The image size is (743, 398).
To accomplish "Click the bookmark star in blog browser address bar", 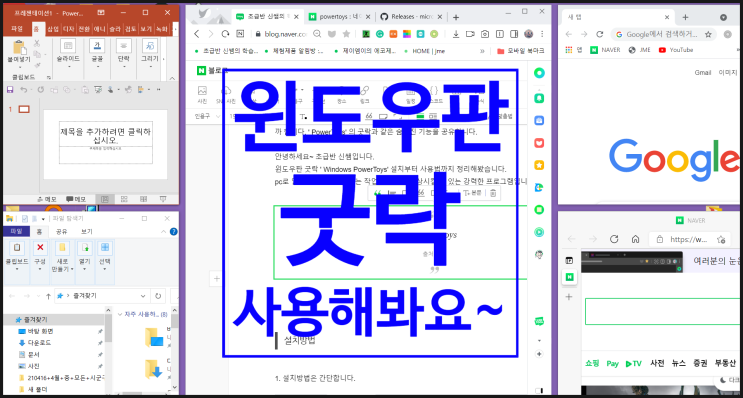I will coord(346,34).
